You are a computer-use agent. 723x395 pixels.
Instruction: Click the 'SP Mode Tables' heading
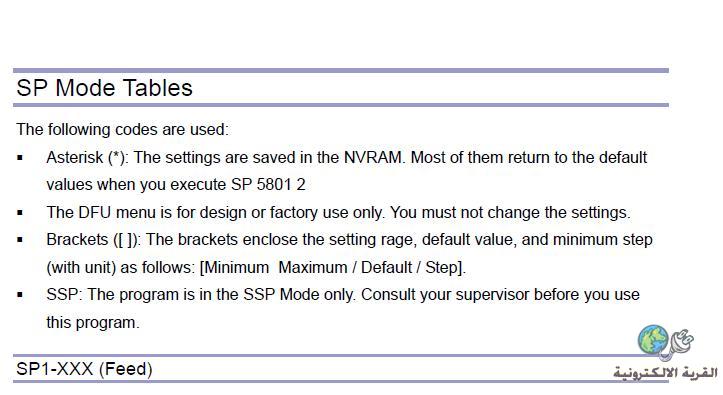click(x=104, y=88)
